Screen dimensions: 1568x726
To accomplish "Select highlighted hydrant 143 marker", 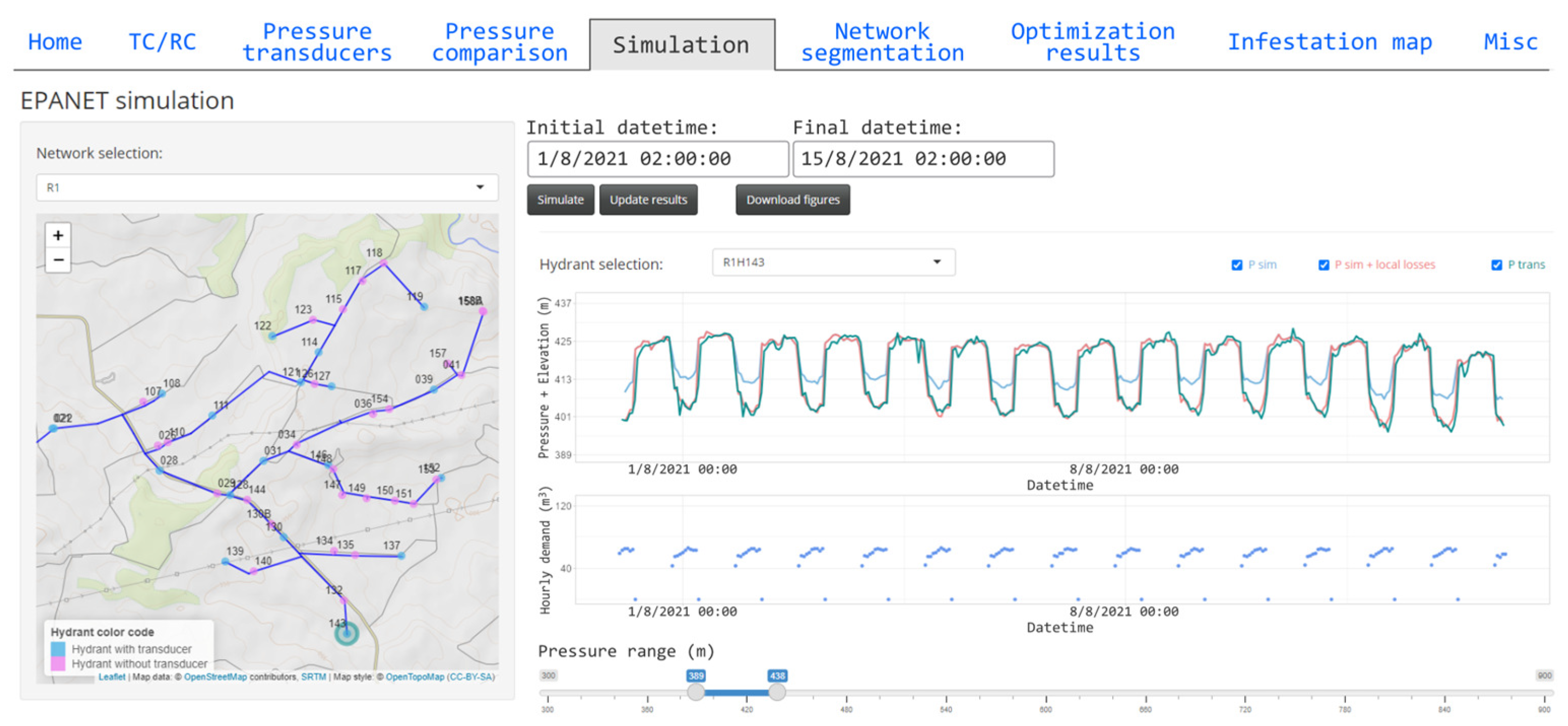I will pyautogui.click(x=346, y=634).
